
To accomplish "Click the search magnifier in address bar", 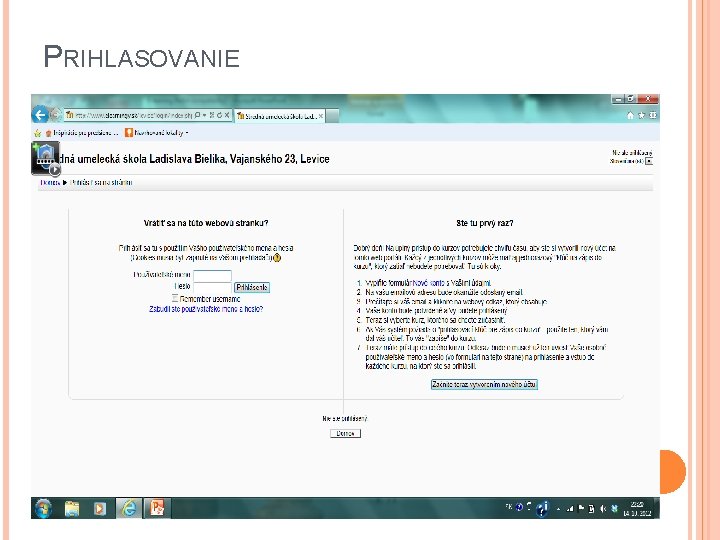I will (197, 115).
